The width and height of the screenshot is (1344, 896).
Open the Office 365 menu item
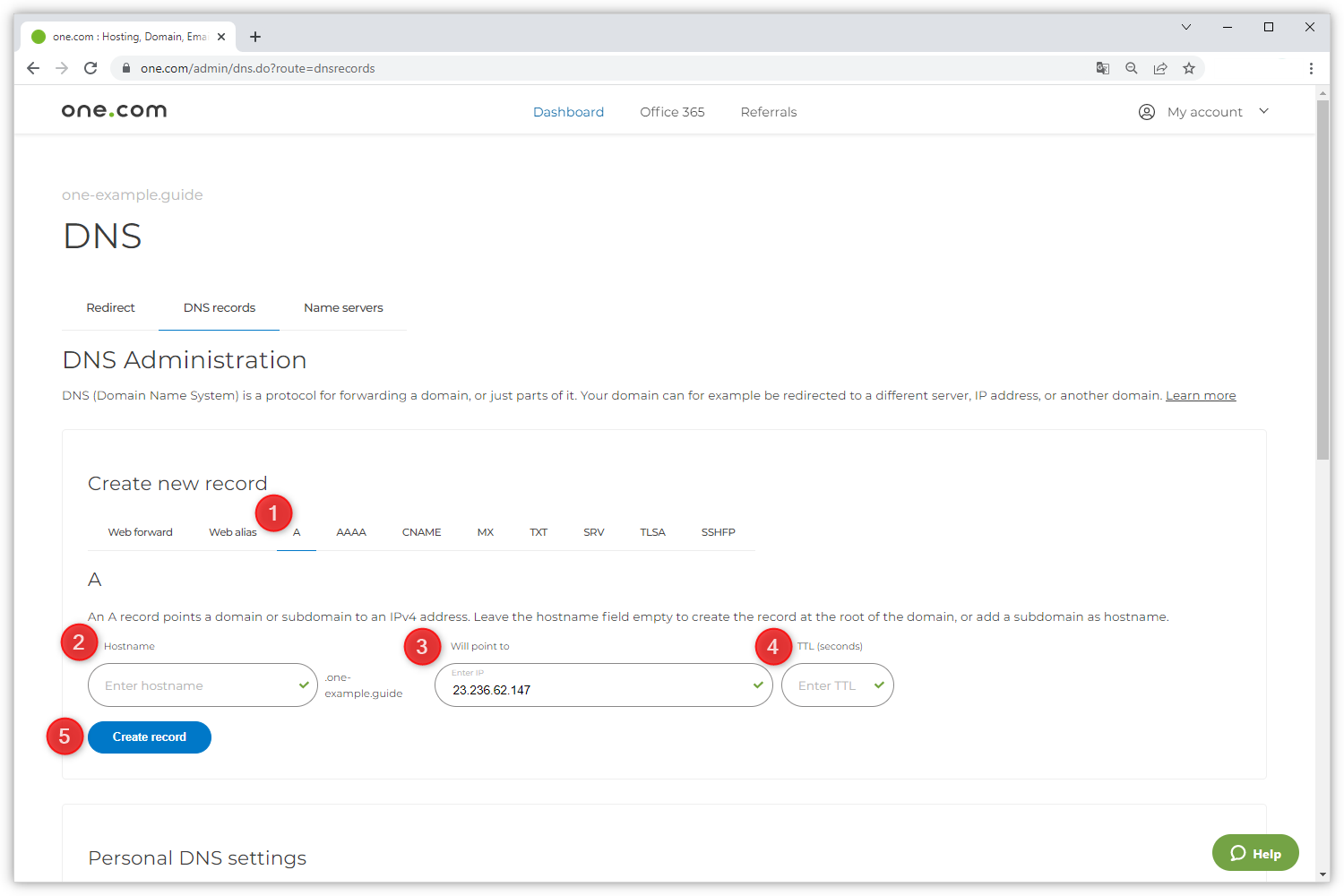(x=672, y=112)
